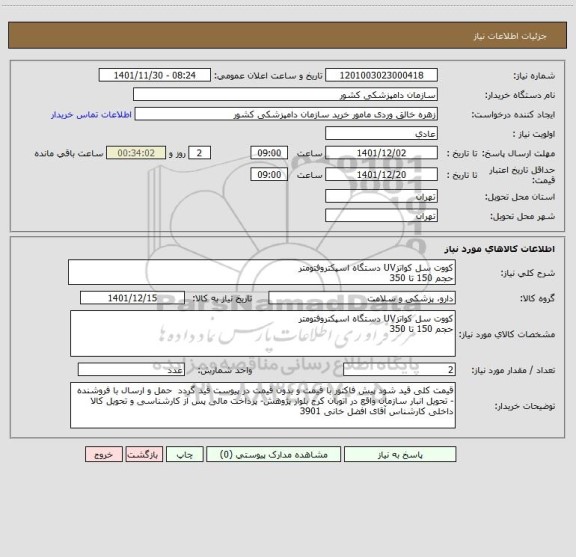Click section heading اطلاعات کالاهای مورد نیاز
The image size is (576, 557).
(500, 249)
